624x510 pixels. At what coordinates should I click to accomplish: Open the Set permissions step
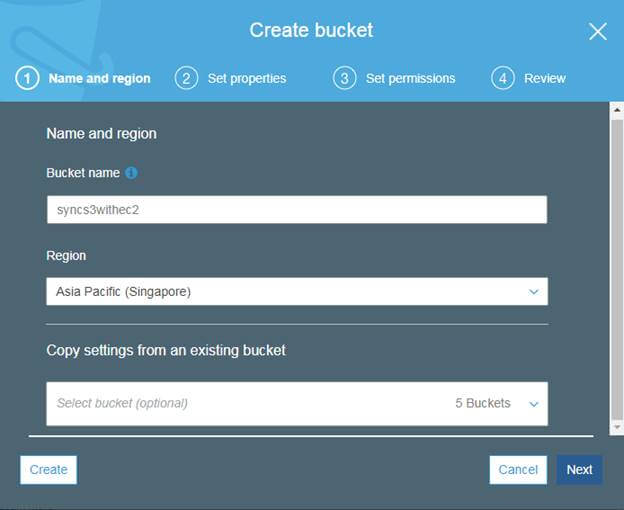(x=410, y=78)
